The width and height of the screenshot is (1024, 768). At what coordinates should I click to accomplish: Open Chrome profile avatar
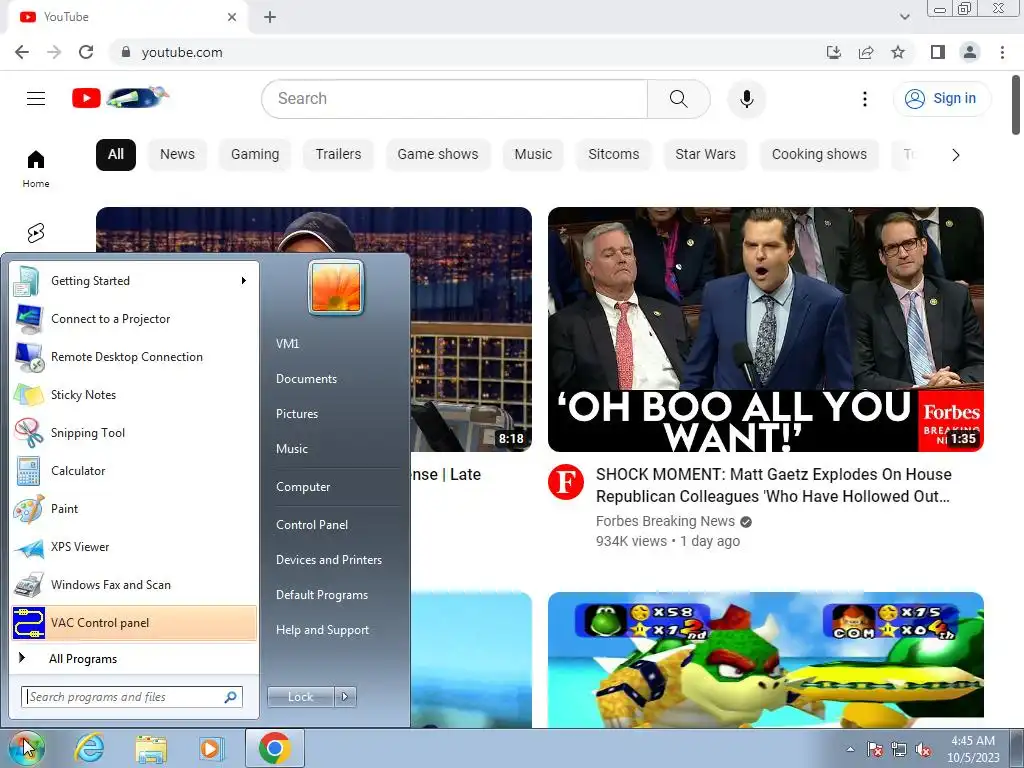(x=970, y=52)
